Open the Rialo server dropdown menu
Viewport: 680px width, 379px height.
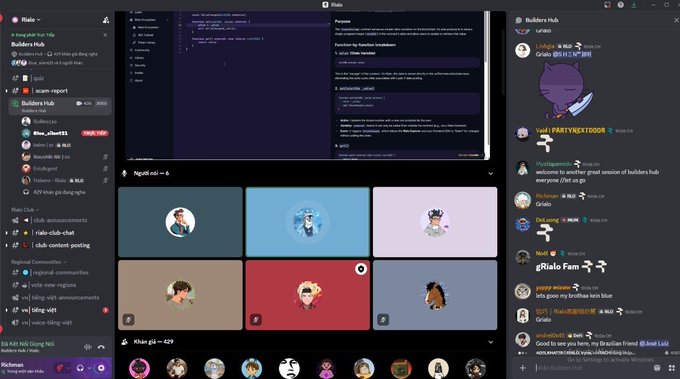click(x=30, y=20)
